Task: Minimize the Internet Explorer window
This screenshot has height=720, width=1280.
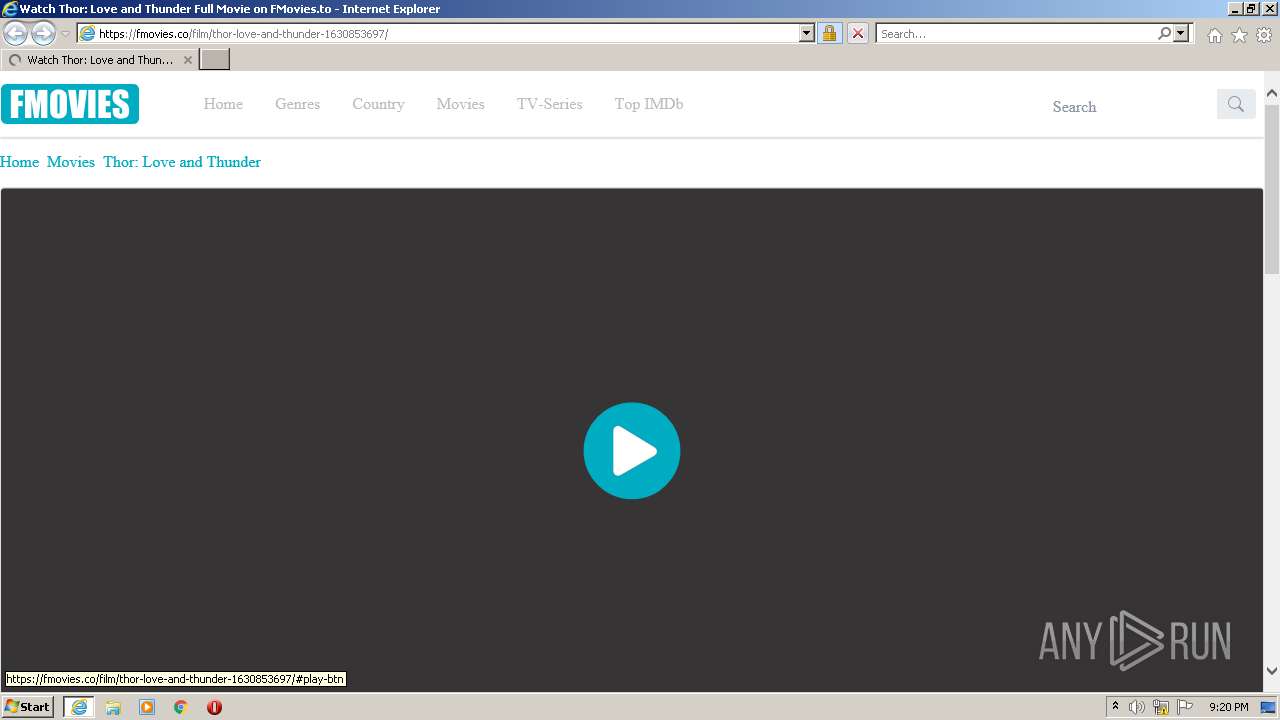Action: 1235,8
